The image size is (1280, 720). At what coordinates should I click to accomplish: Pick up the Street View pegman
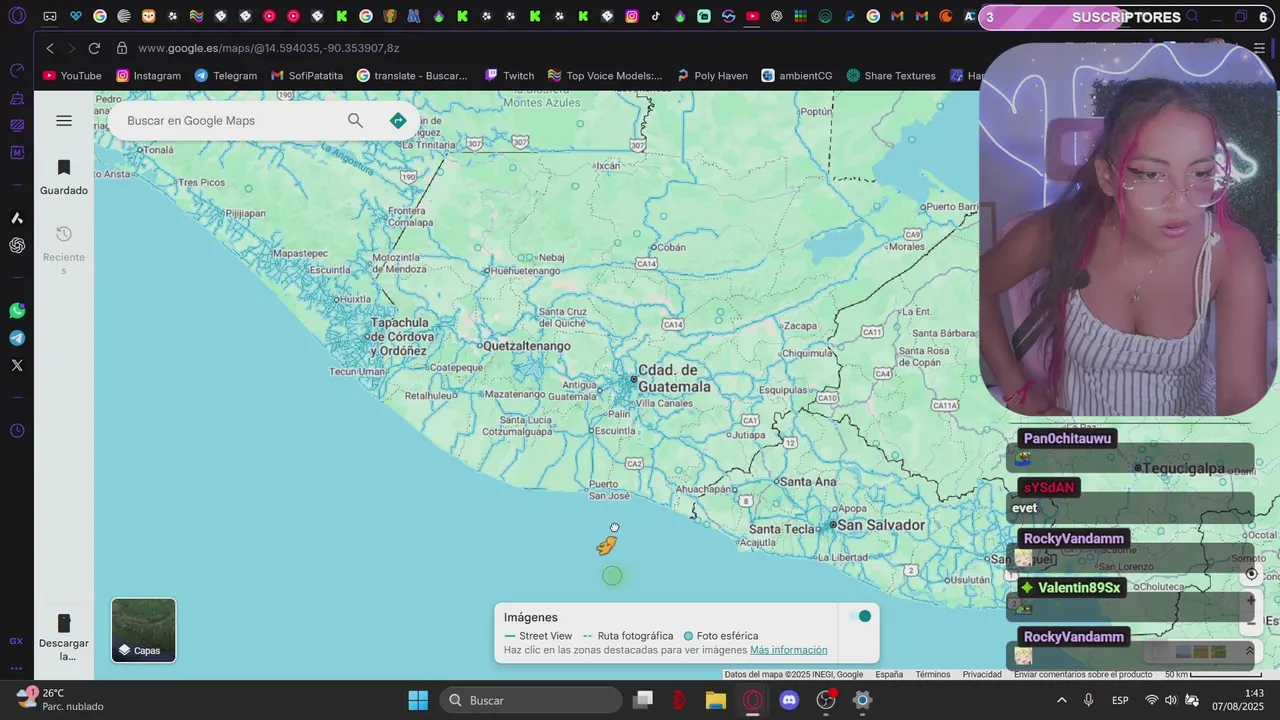pyautogui.click(x=607, y=545)
